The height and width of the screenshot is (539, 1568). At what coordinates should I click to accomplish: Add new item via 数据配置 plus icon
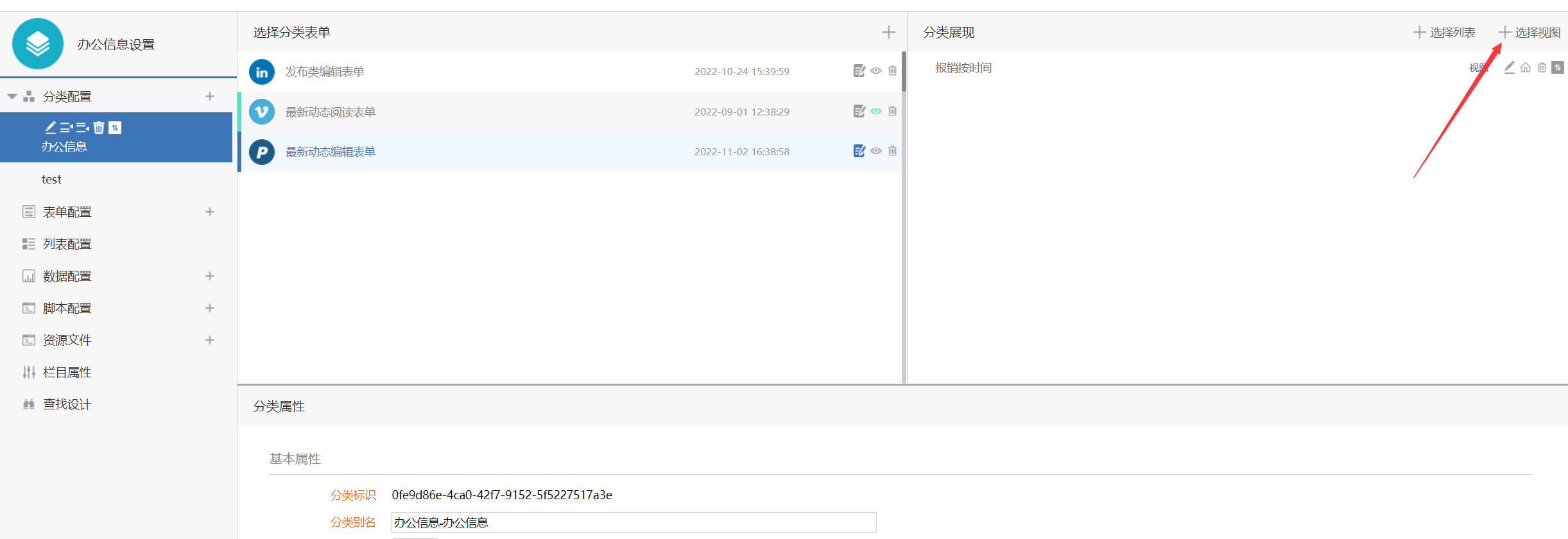(210, 276)
